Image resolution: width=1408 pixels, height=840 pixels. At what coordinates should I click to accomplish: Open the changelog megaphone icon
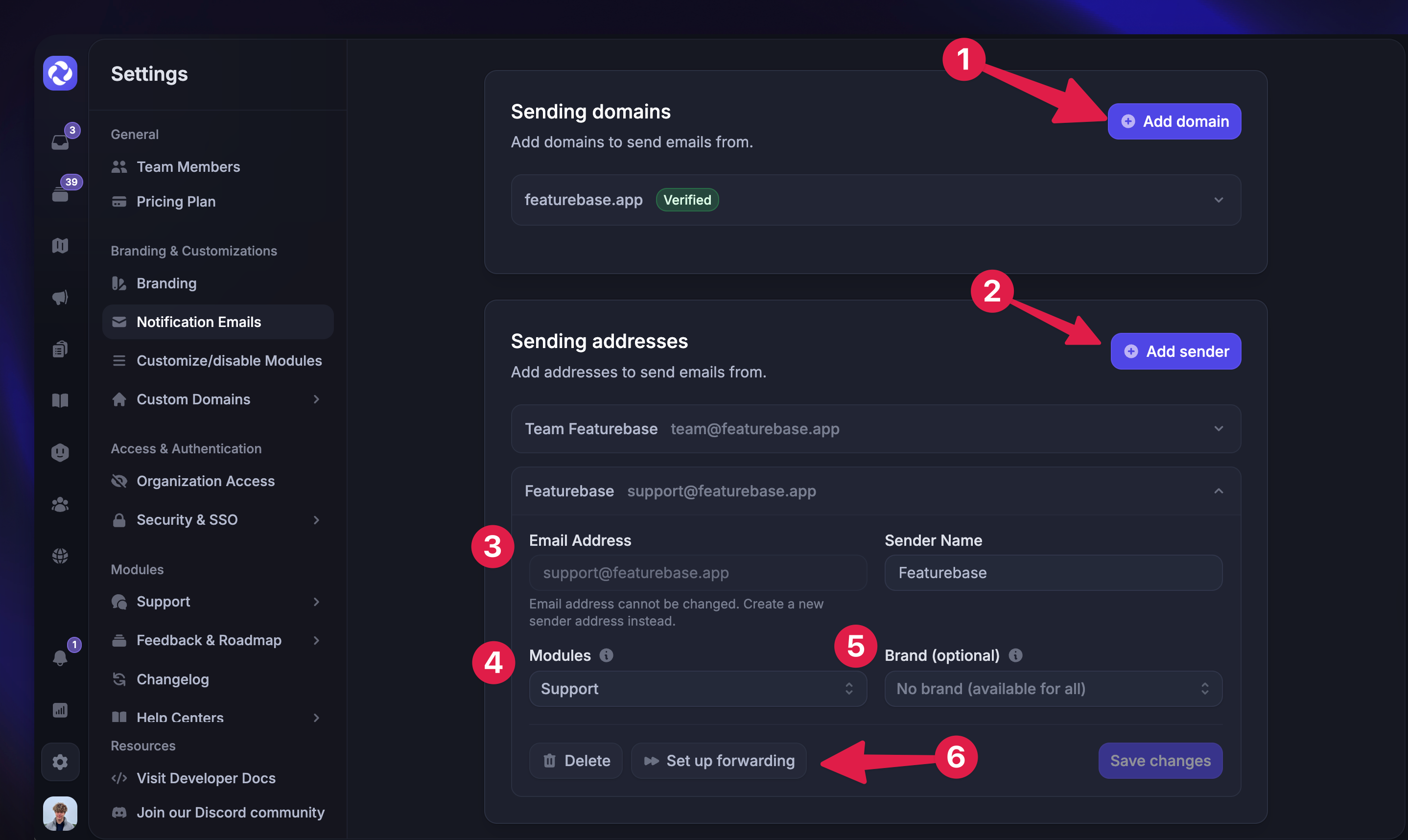pyautogui.click(x=61, y=297)
